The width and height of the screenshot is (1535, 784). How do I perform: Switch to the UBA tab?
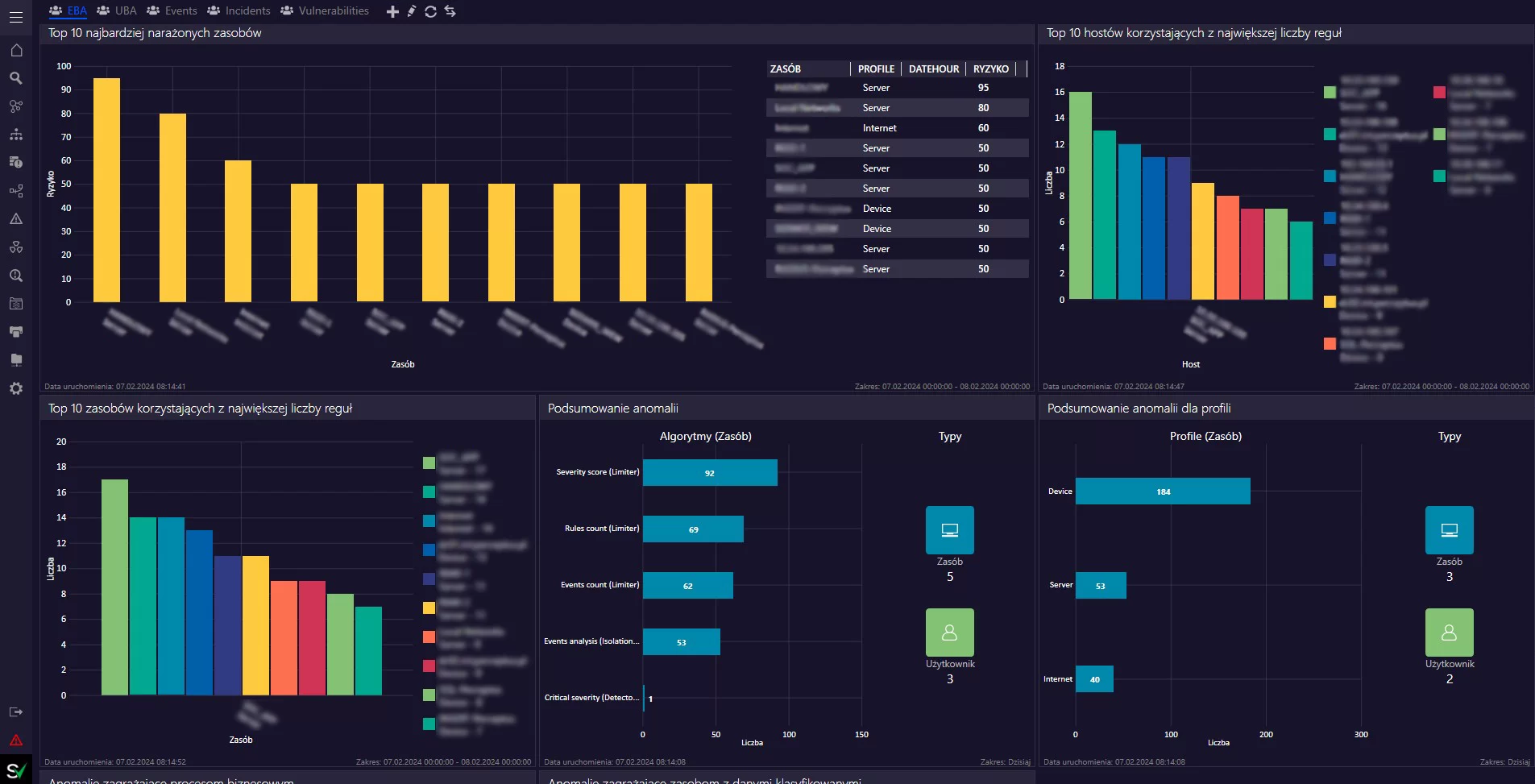117,10
